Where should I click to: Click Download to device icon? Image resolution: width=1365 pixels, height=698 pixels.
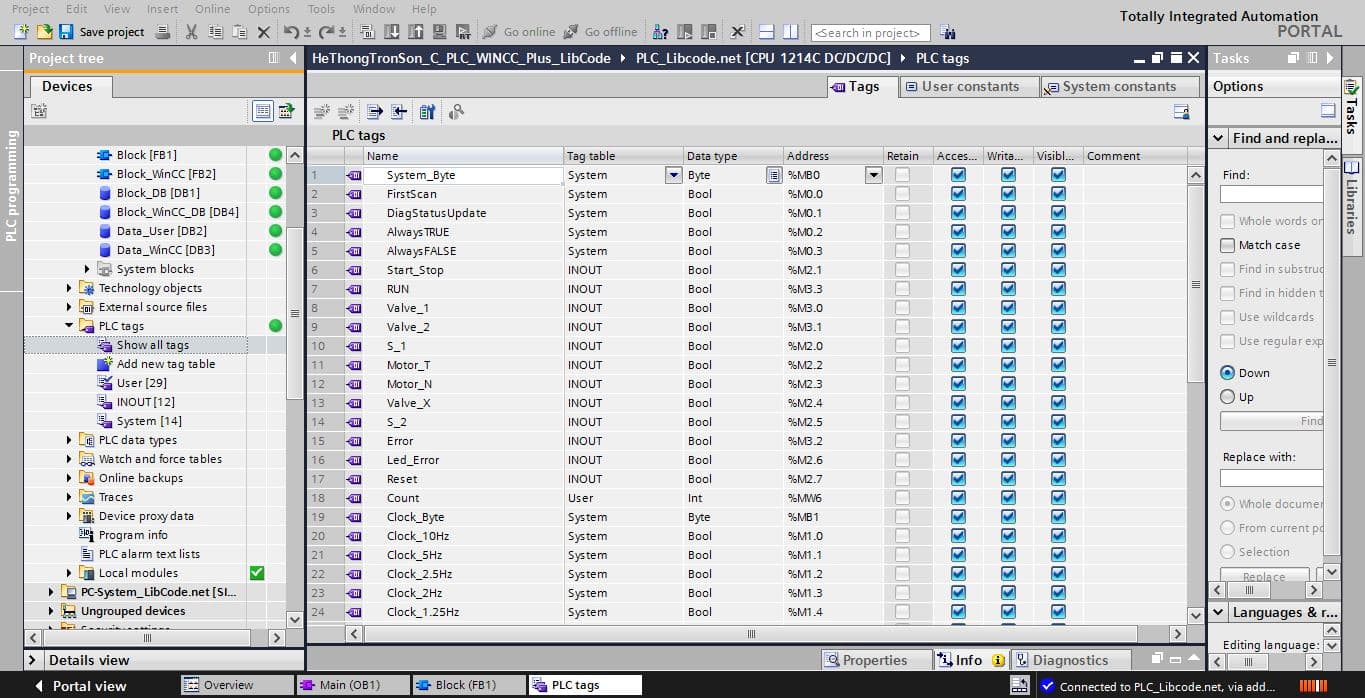(391, 32)
